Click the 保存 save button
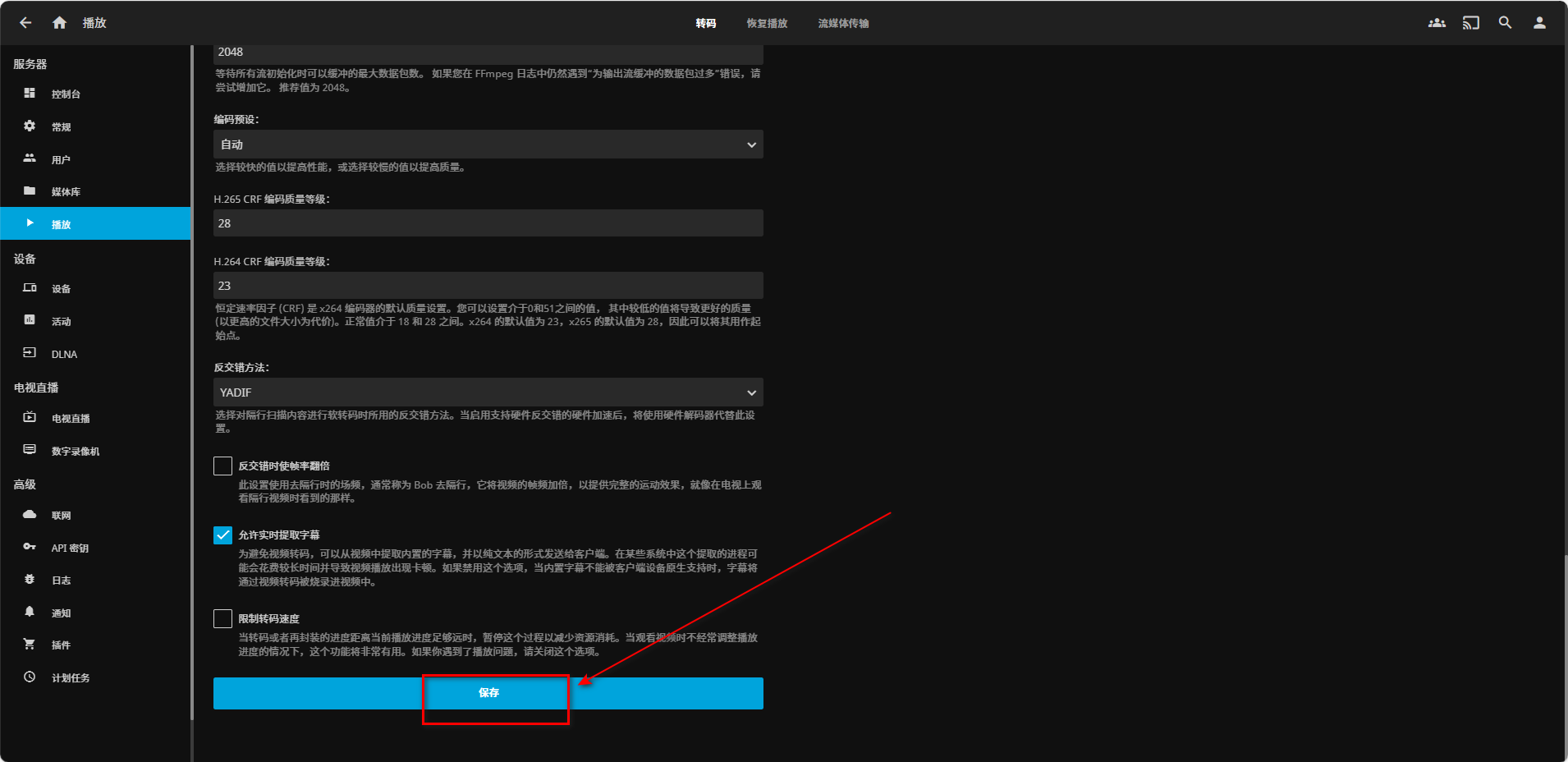Screen dimensions: 1568x762 (488, 693)
